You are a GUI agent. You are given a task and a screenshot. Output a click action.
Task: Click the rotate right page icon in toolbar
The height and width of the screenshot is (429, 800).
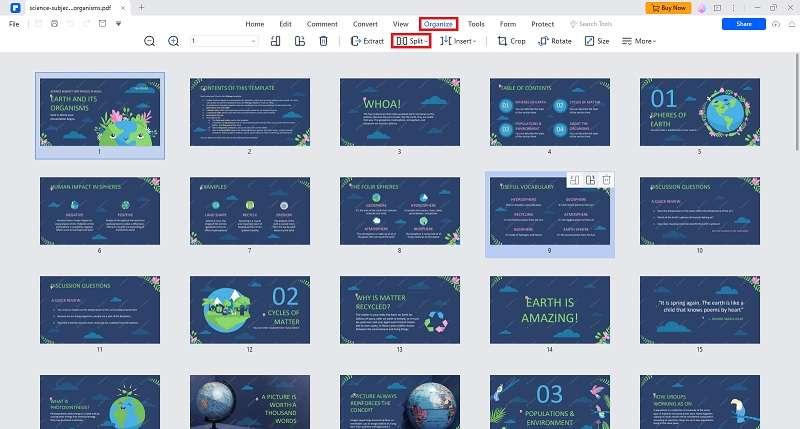pyautogui.click(x=299, y=41)
